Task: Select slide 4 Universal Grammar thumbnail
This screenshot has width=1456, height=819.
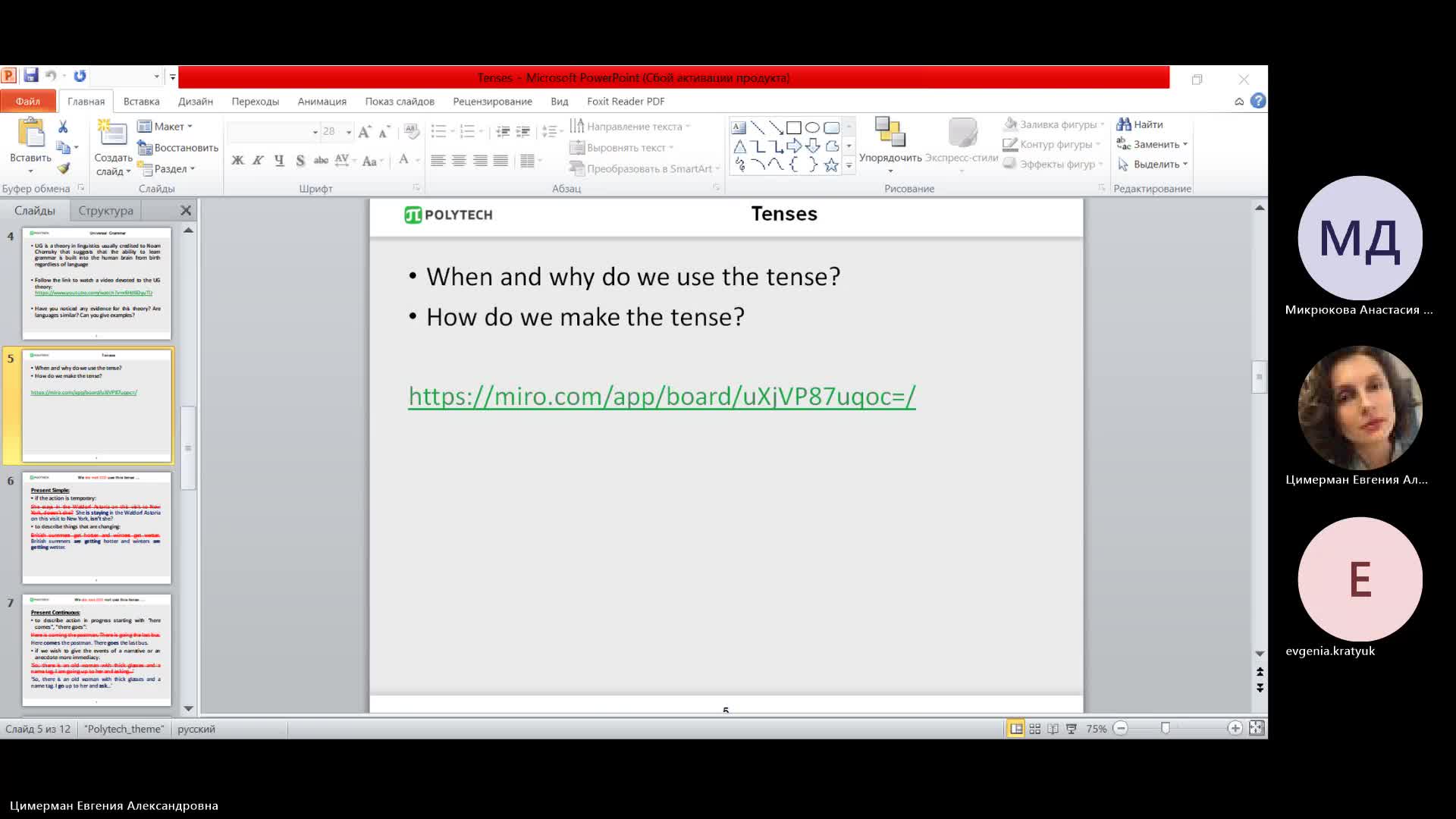Action: click(96, 284)
